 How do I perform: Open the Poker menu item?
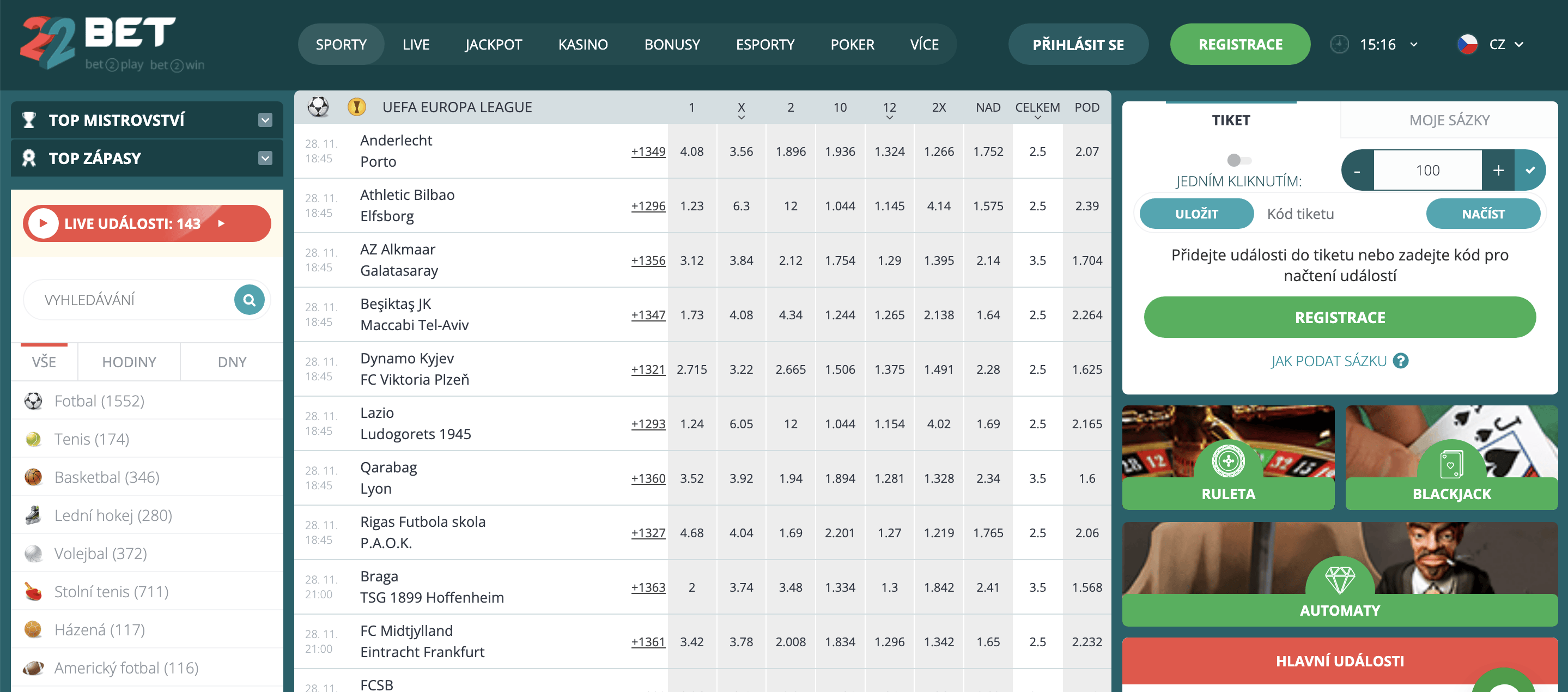click(x=852, y=45)
